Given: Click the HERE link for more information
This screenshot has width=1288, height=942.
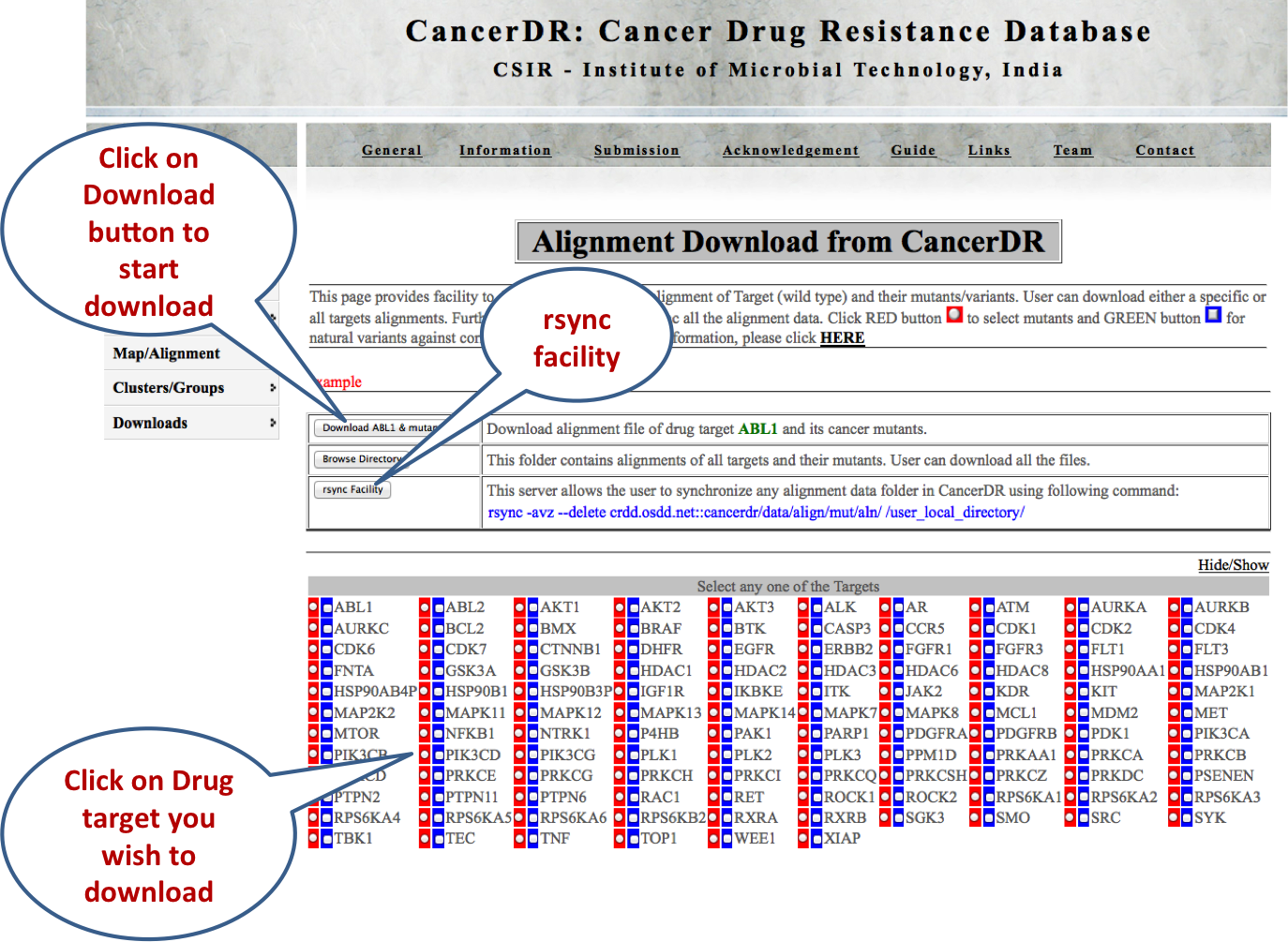Looking at the screenshot, I should pos(842,338).
